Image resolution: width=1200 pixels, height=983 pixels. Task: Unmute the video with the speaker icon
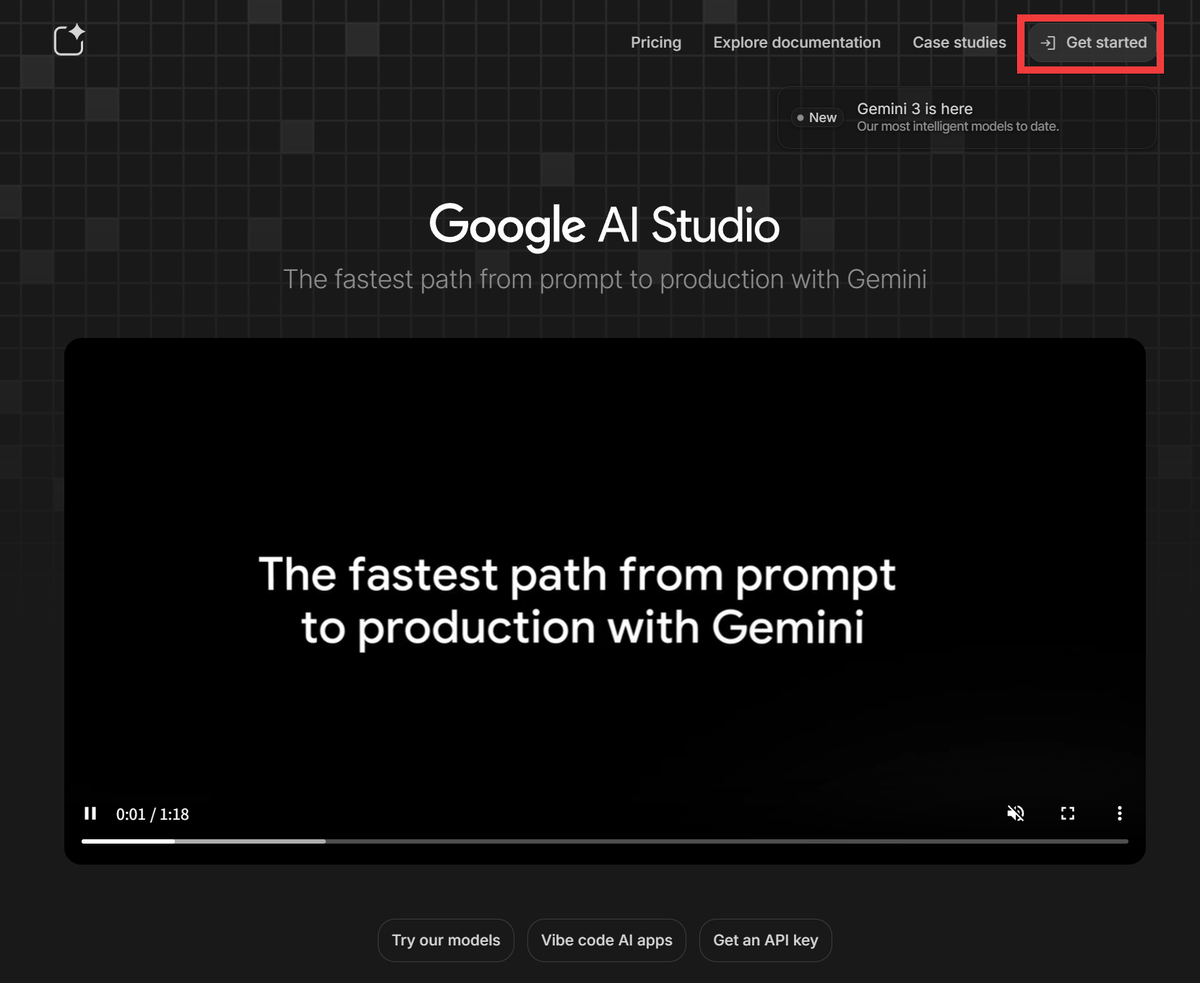tap(1015, 813)
